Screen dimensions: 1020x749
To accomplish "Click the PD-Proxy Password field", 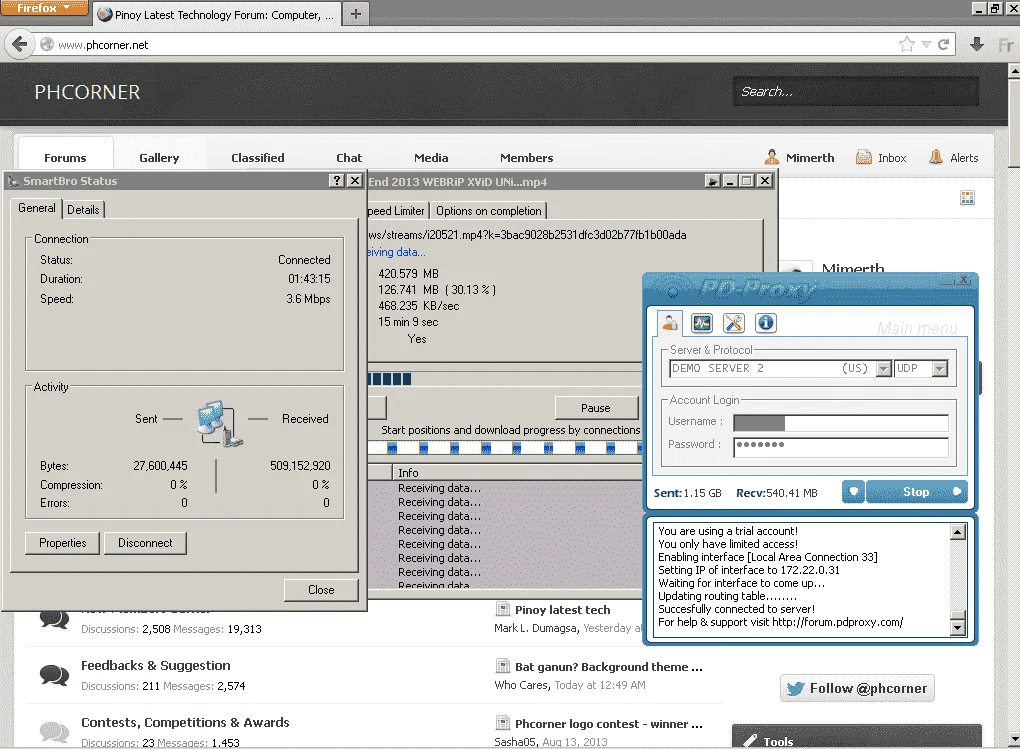I will (x=840, y=446).
